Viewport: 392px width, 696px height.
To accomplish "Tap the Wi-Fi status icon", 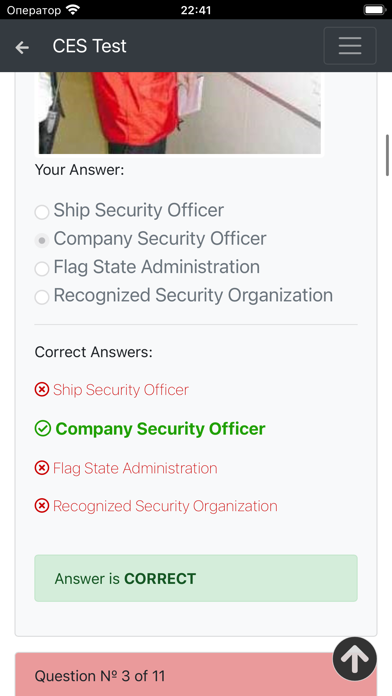I will click(73, 9).
